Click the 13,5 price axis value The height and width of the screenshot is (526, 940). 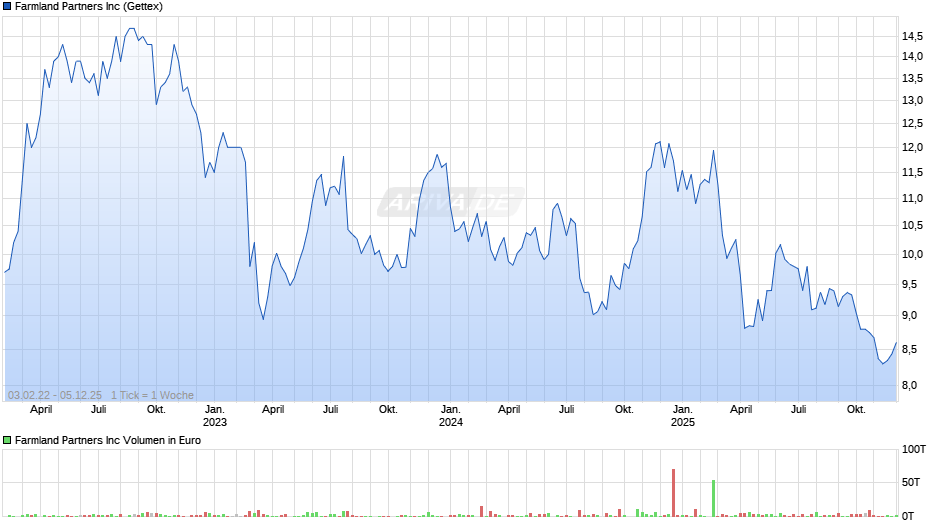tap(912, 79)
